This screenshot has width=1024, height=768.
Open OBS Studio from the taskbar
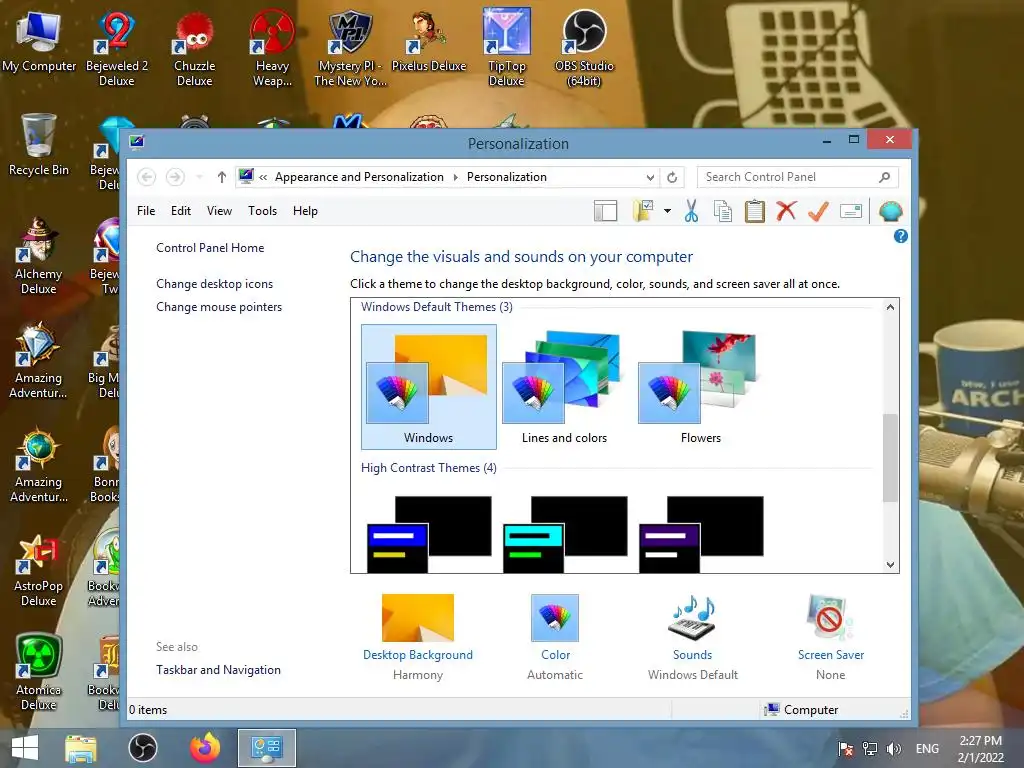[x=142, y=748]
